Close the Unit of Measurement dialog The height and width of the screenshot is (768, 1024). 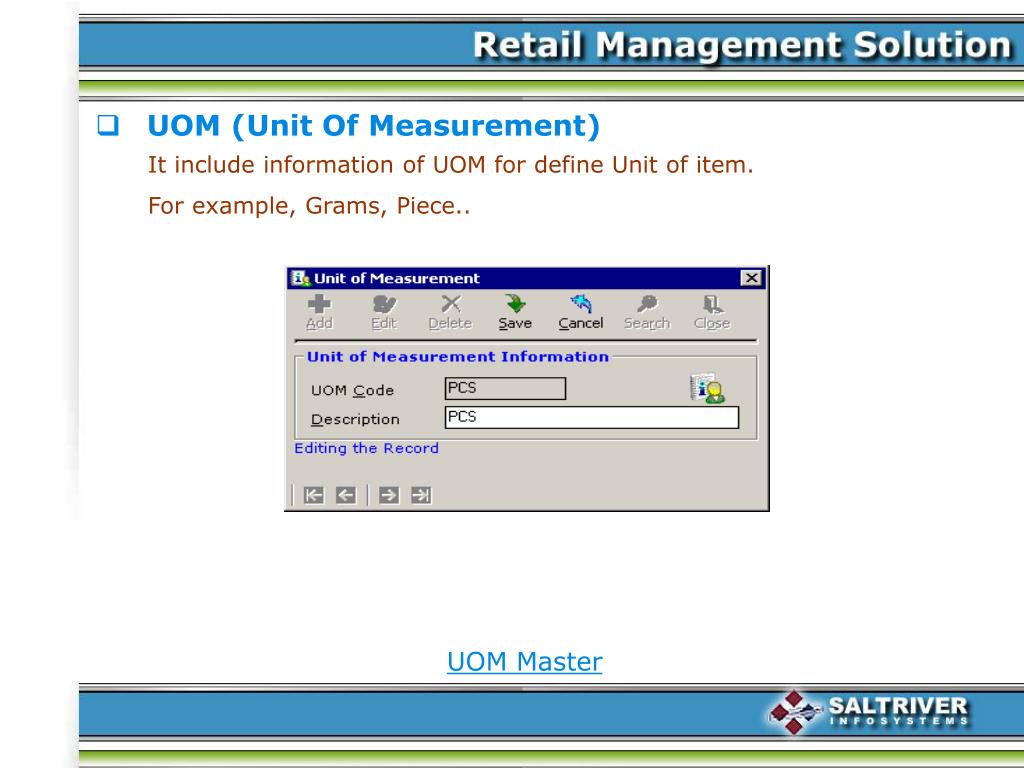point(752,278)
